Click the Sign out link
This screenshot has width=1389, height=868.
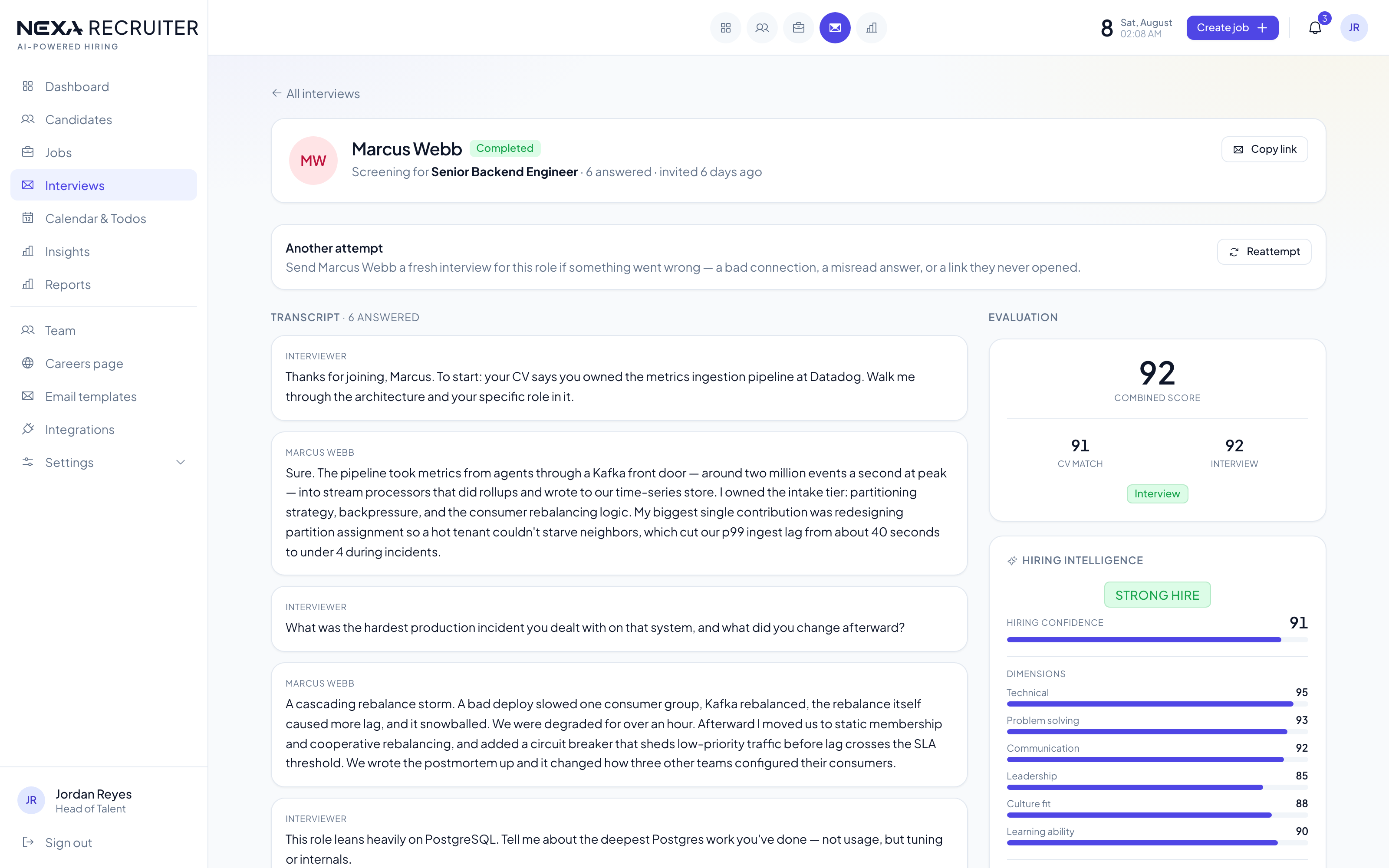(x=104, y=842)
